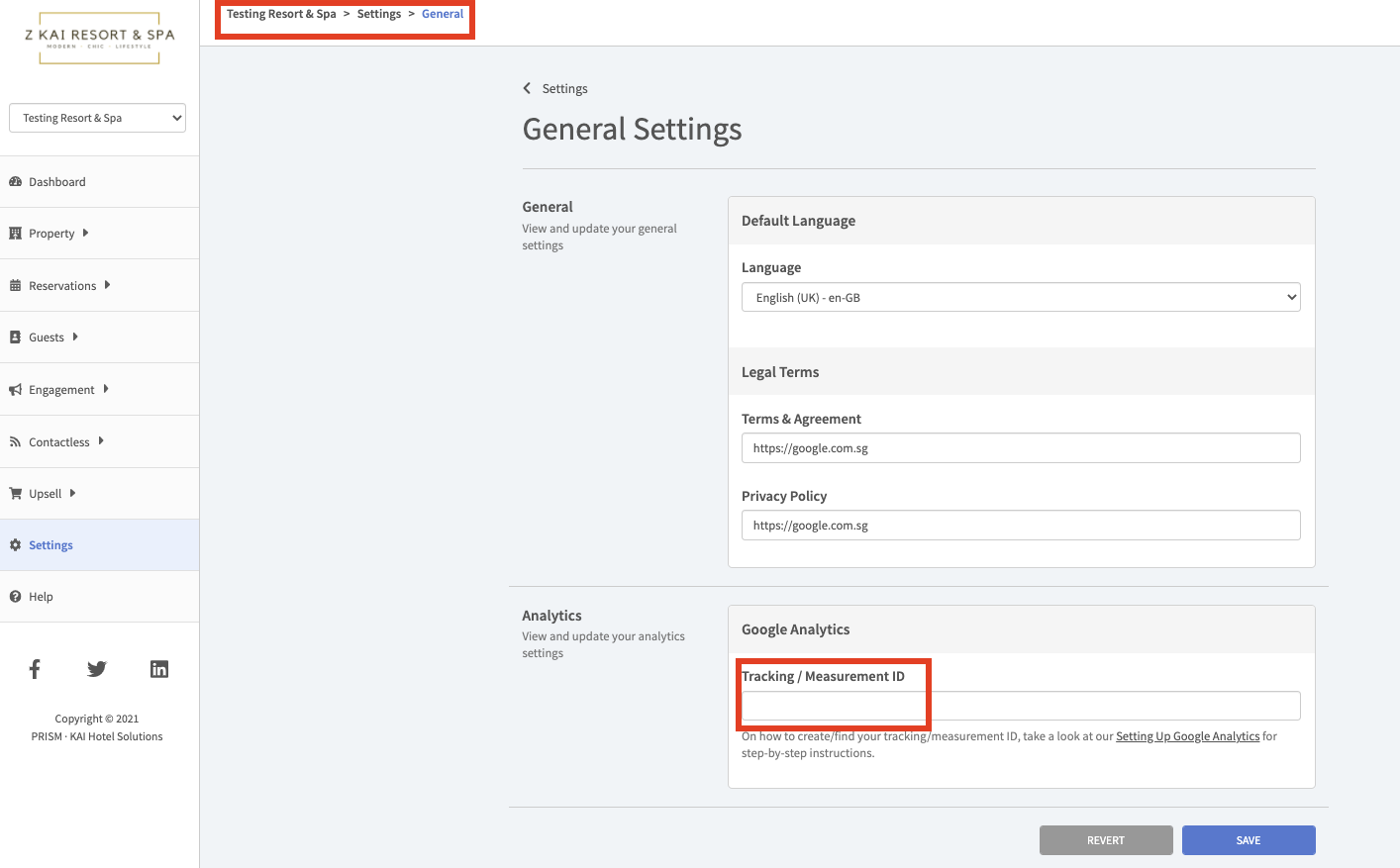Open the Testing Resort & Spa property selector

pyautogui.click(x=97, y=118)
